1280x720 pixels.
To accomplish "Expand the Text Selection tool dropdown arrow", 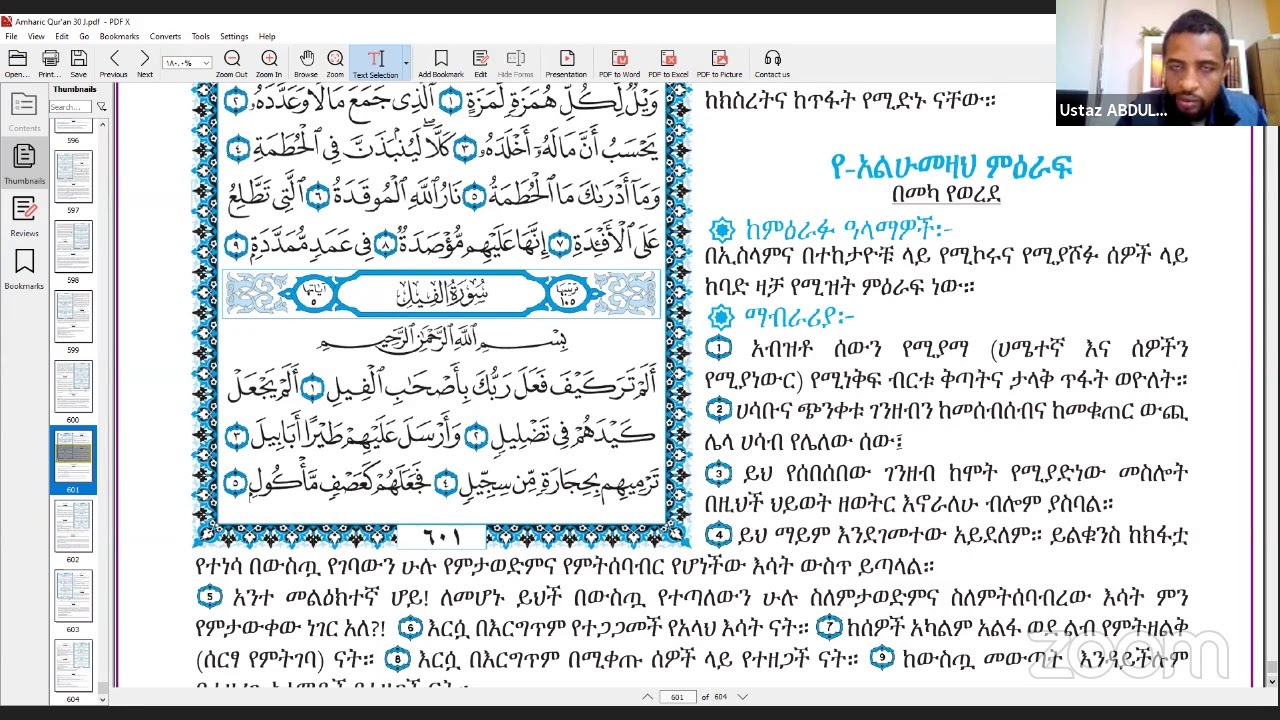I will coord(405,62).
